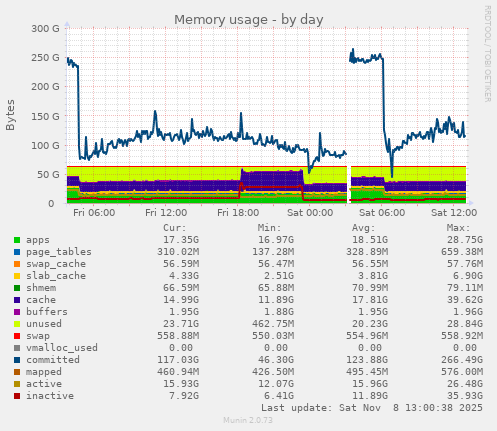
Task: Click the purple buffers legend swatch
Action: coord(17,312)
